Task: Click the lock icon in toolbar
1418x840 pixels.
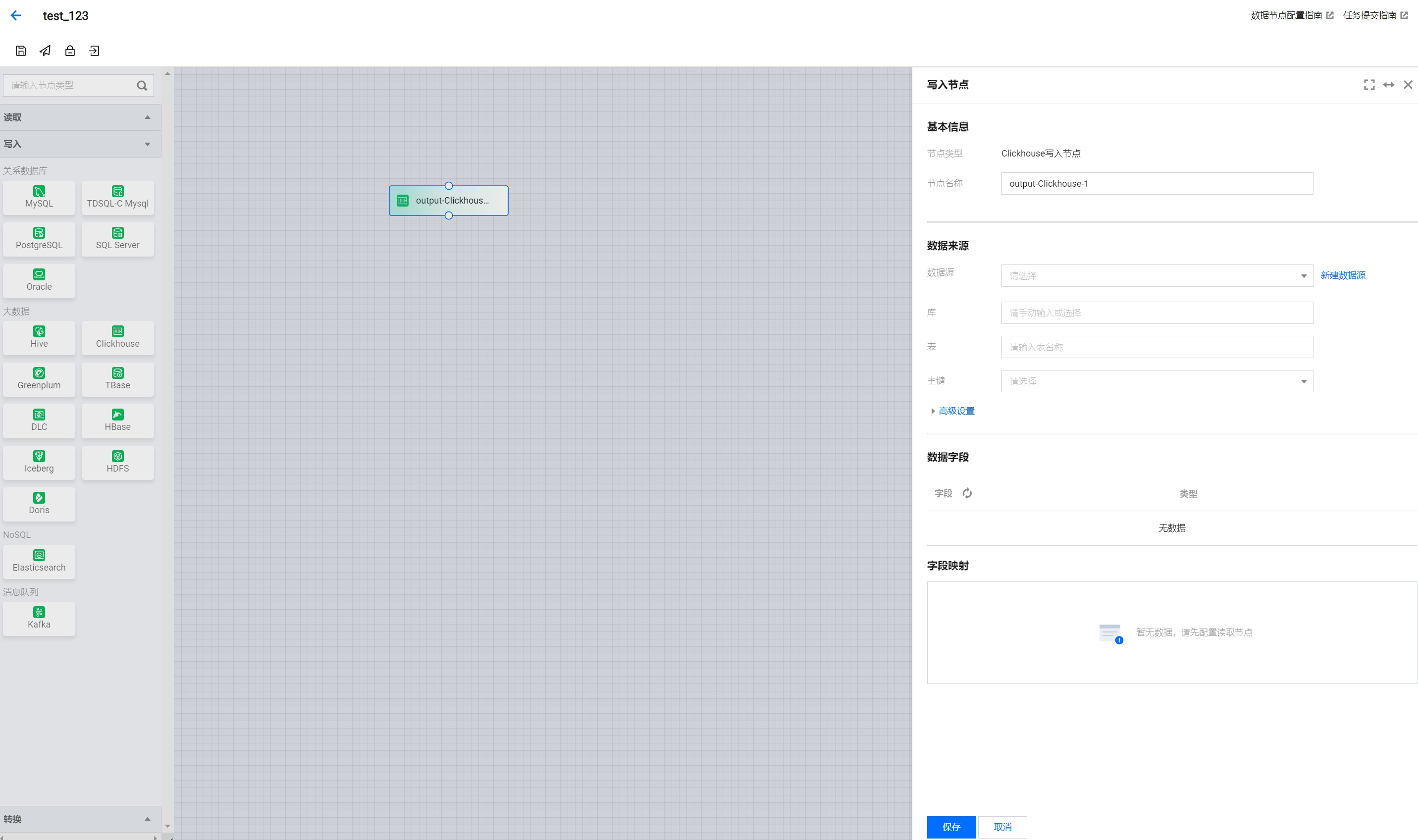Action: tap(70, 51)
